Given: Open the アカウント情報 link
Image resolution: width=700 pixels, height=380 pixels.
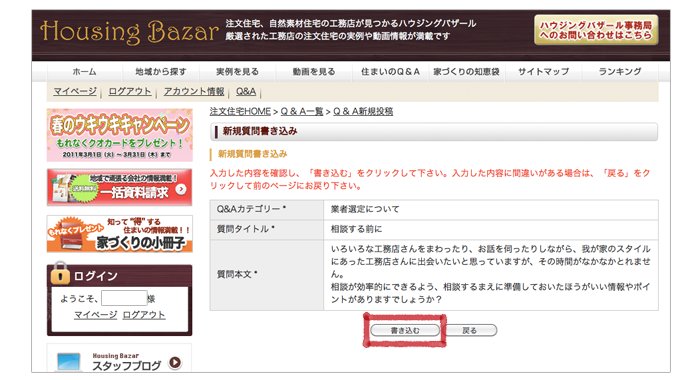Looking at the screenshot, I should (x=194, y=91).
